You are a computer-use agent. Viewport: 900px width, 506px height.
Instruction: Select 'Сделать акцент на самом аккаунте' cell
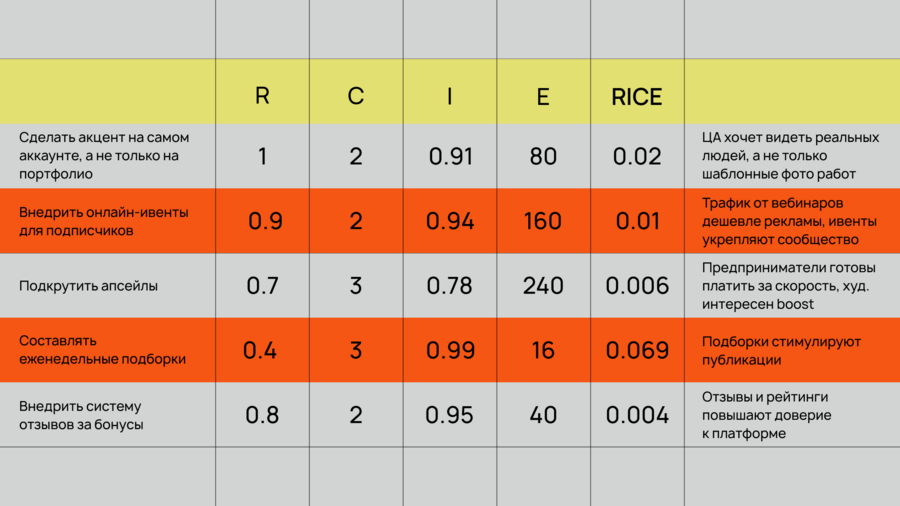(x=104, y=156)
